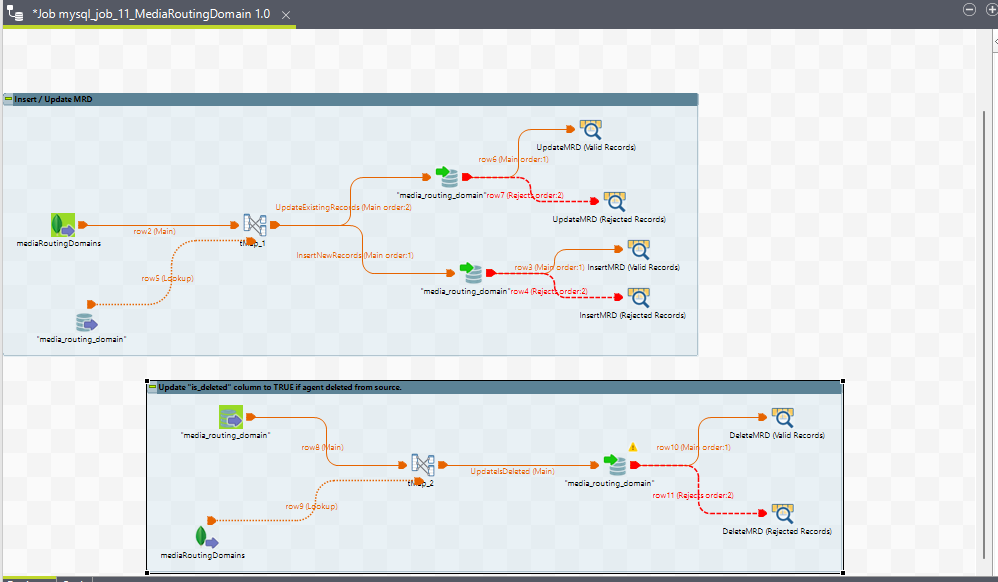Select the DeleteMRD (Valid Records) log icon
Screen dimensions: 998x582
point(783,417)
